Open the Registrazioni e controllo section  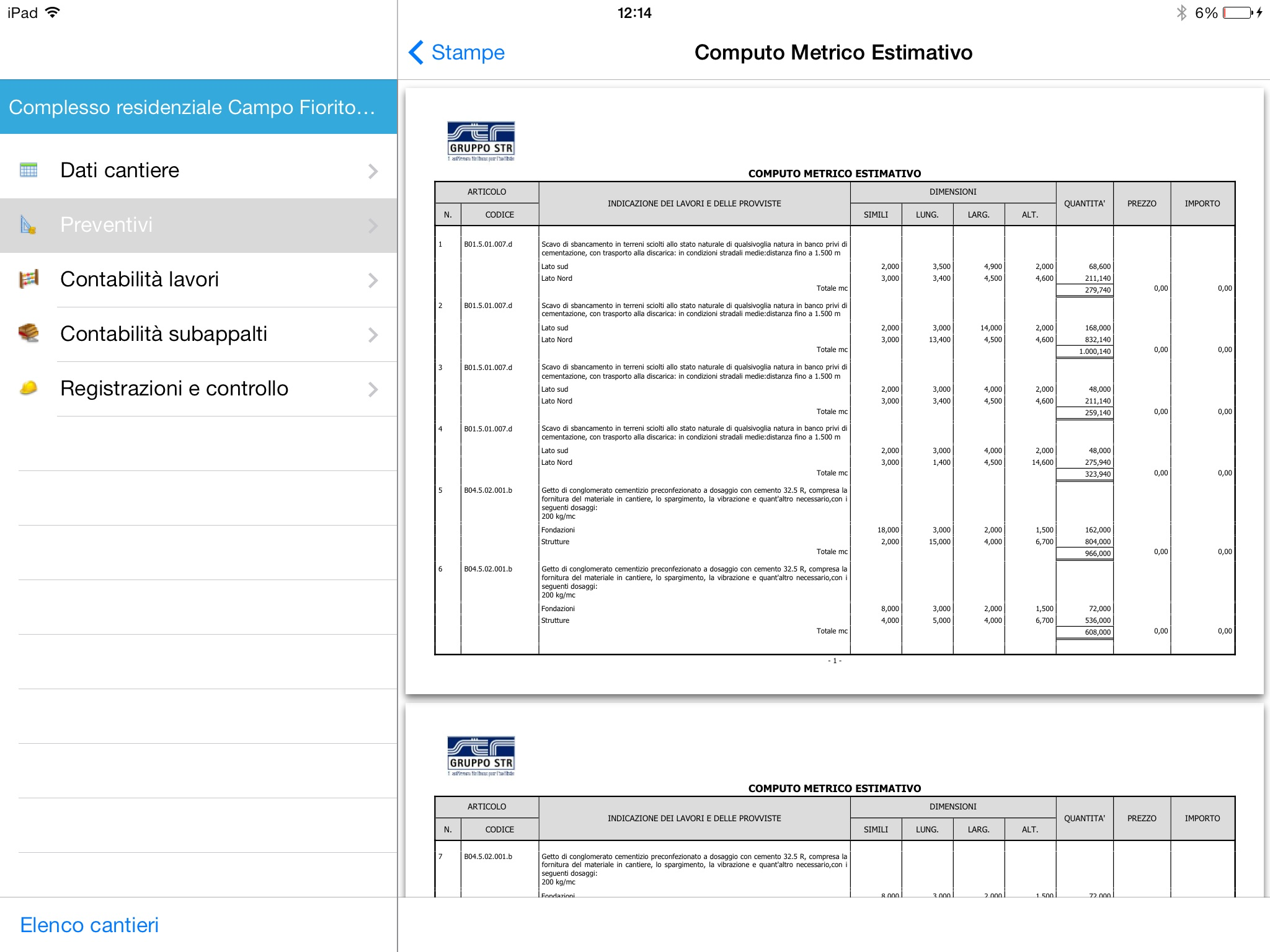pyautogui.click(x=198, y=389)
